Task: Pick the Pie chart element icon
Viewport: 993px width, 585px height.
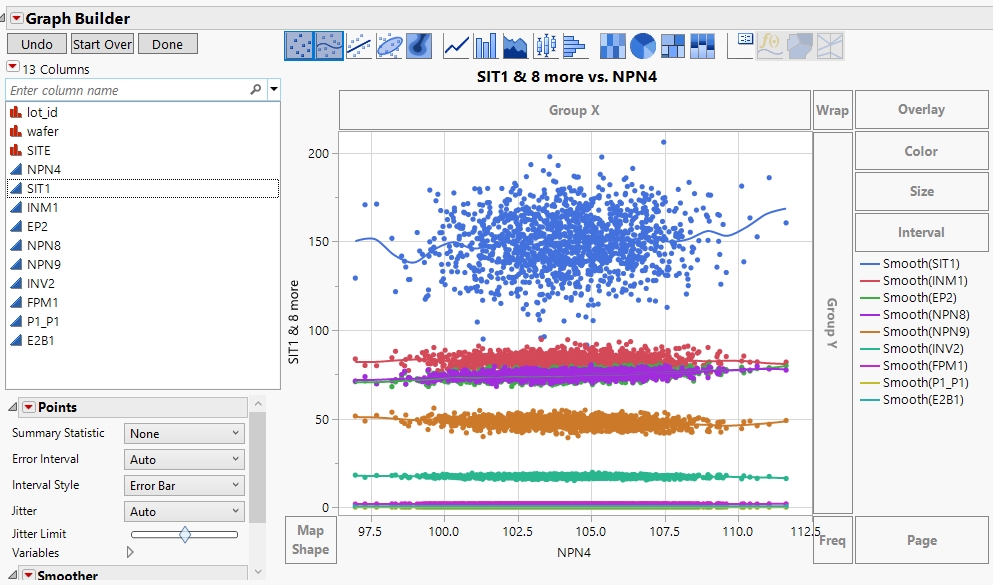Action: pyautogui.click(x=643, y=44)
